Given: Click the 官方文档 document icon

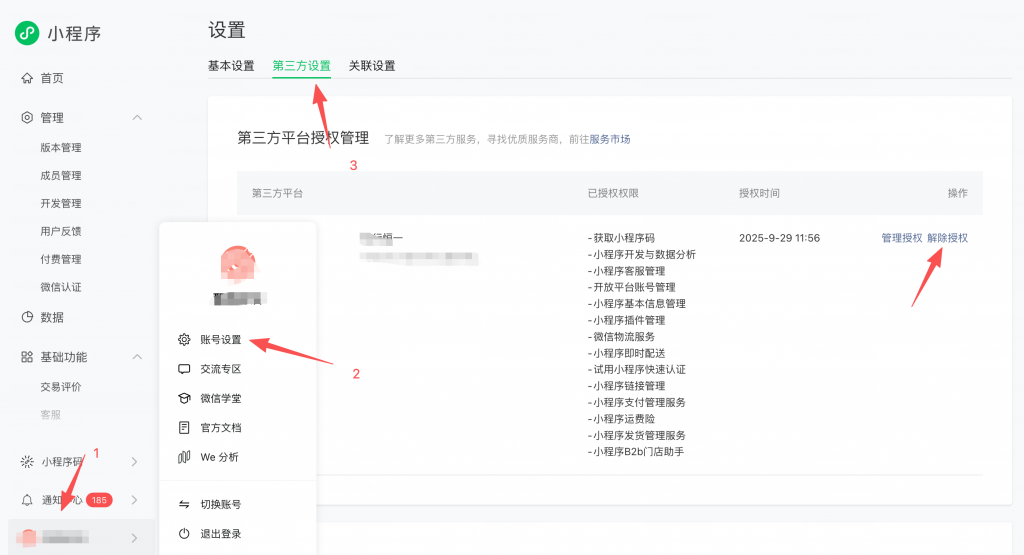Looking at the screenshot, I should coord(184,428).
